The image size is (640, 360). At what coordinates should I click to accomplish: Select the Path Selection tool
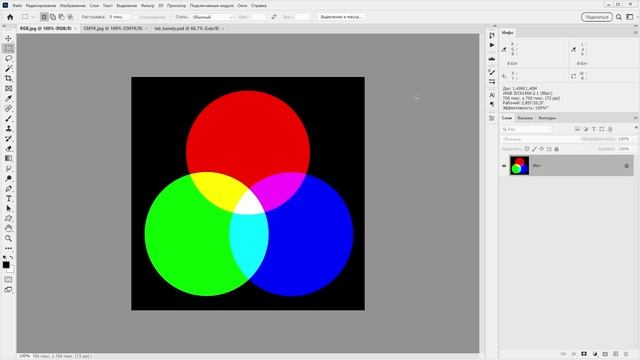coord(8,208)
